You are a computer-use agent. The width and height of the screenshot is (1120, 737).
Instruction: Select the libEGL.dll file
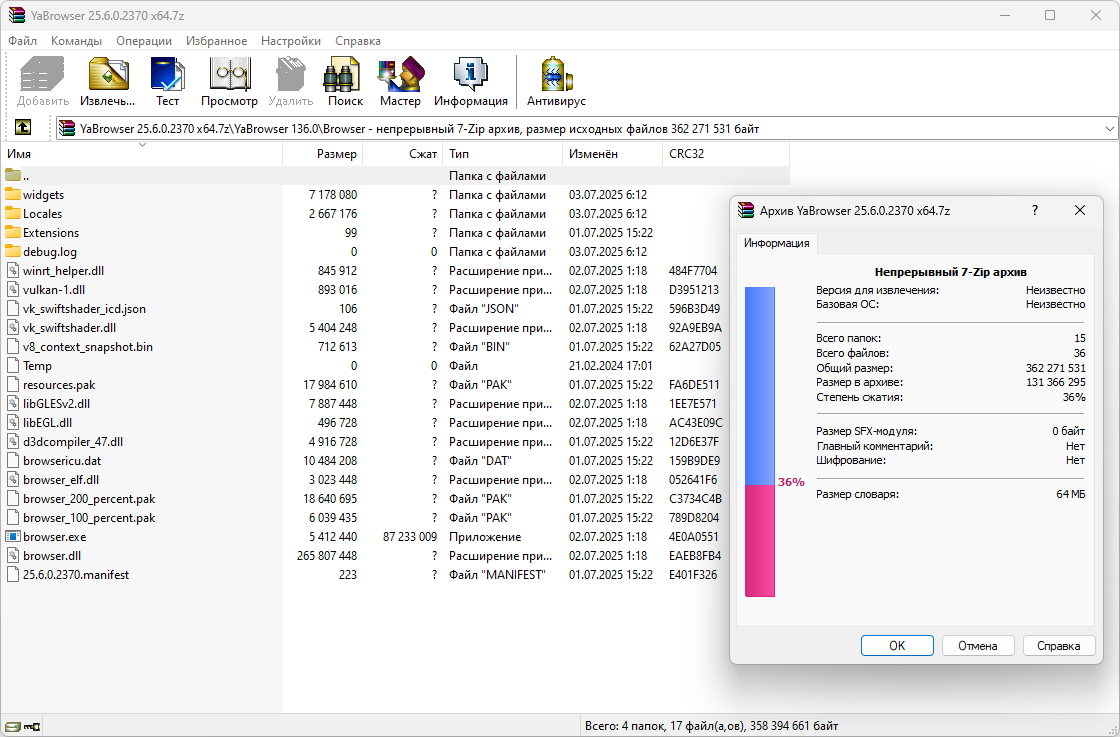[x=47, y=423]
